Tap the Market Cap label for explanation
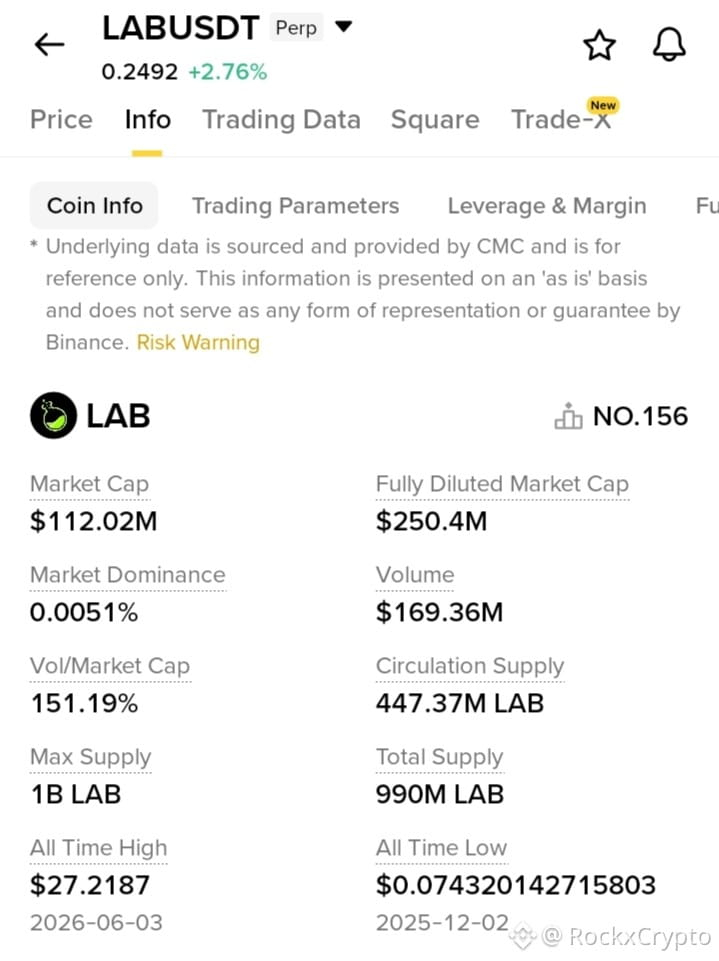Viewport: 719px width, 961px height. click(x=89, y=484)
